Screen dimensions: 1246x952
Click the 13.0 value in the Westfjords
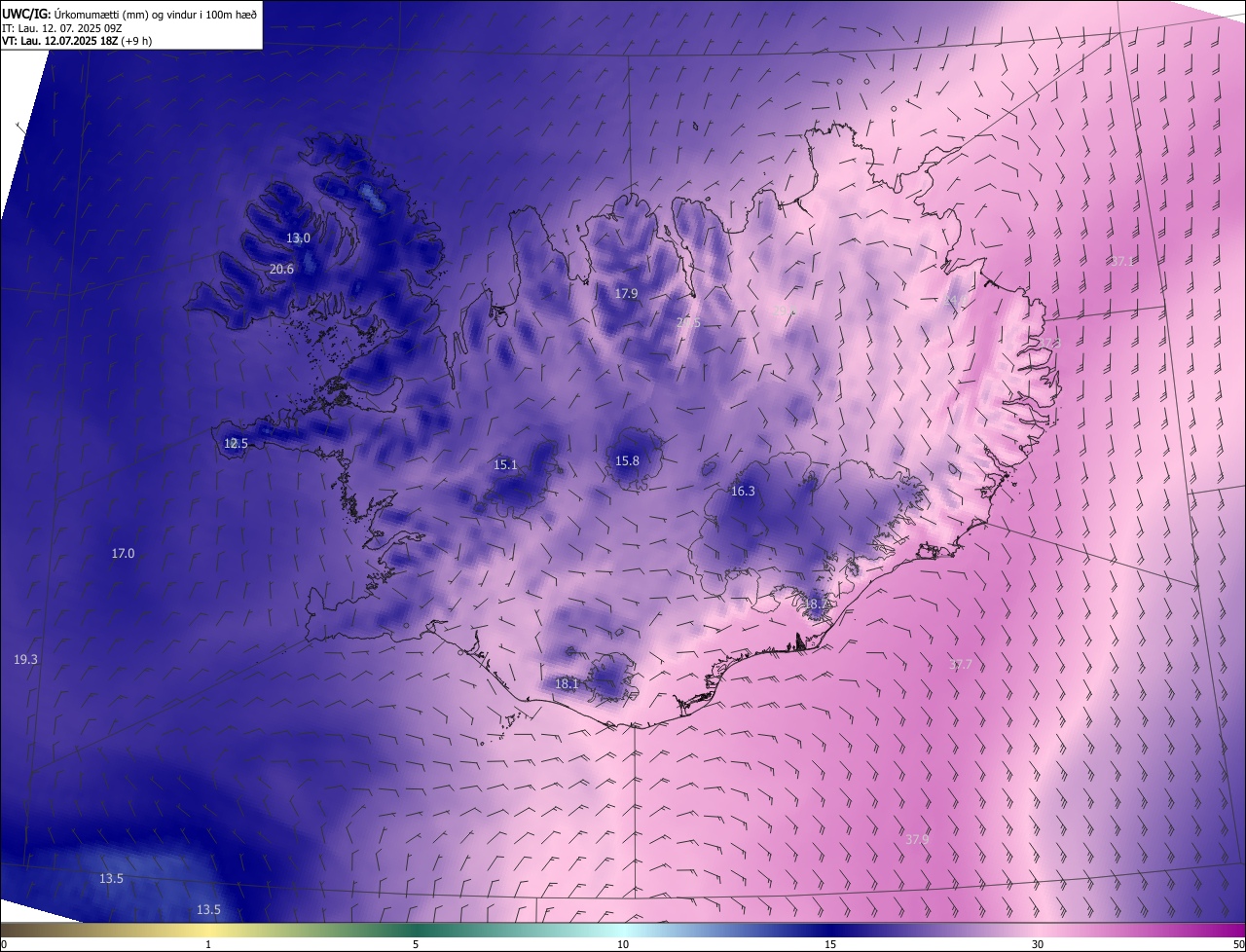298,238
